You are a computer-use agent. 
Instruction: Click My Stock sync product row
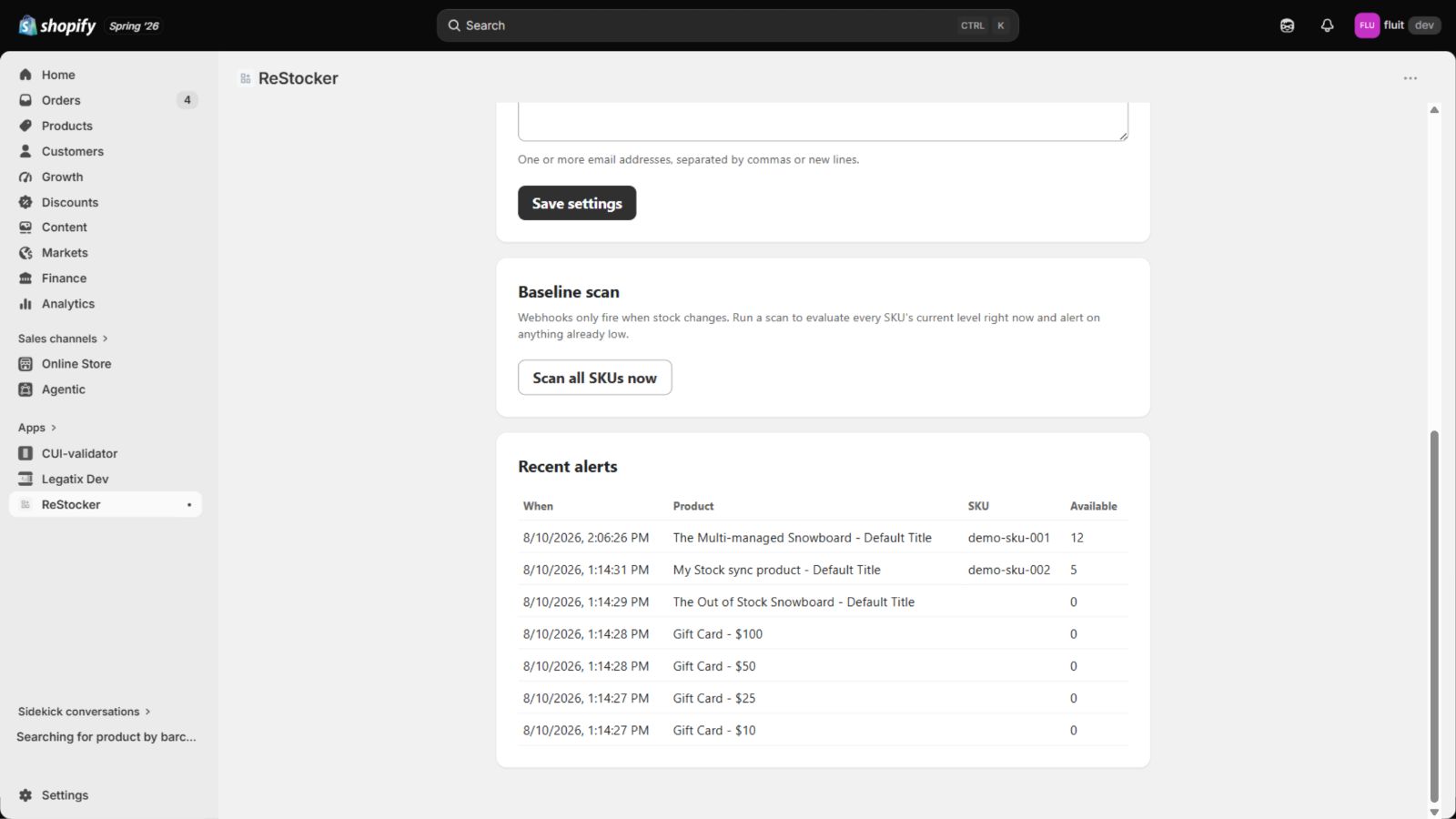(823, 570)
